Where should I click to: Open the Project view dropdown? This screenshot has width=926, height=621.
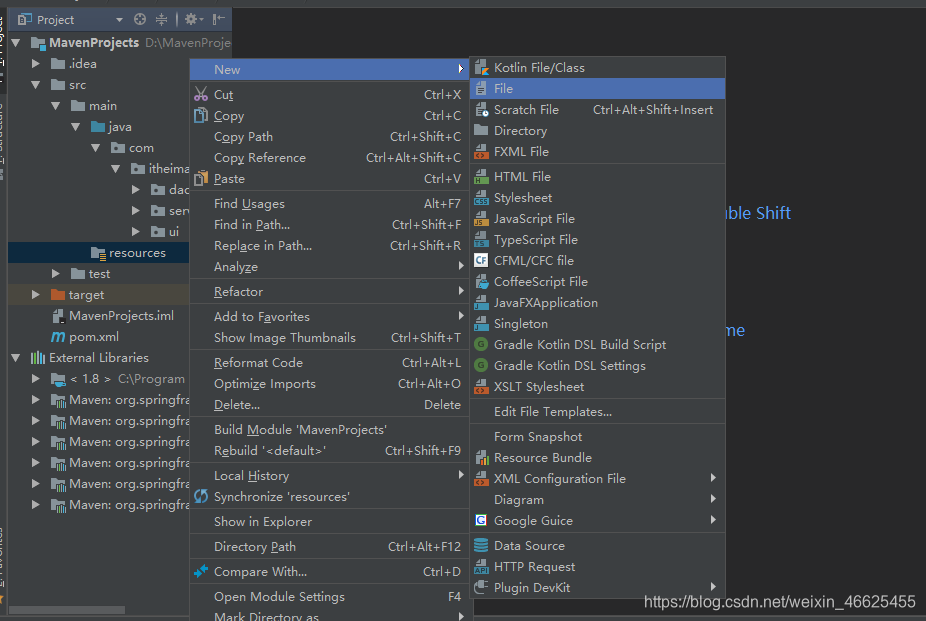point(119,20)
